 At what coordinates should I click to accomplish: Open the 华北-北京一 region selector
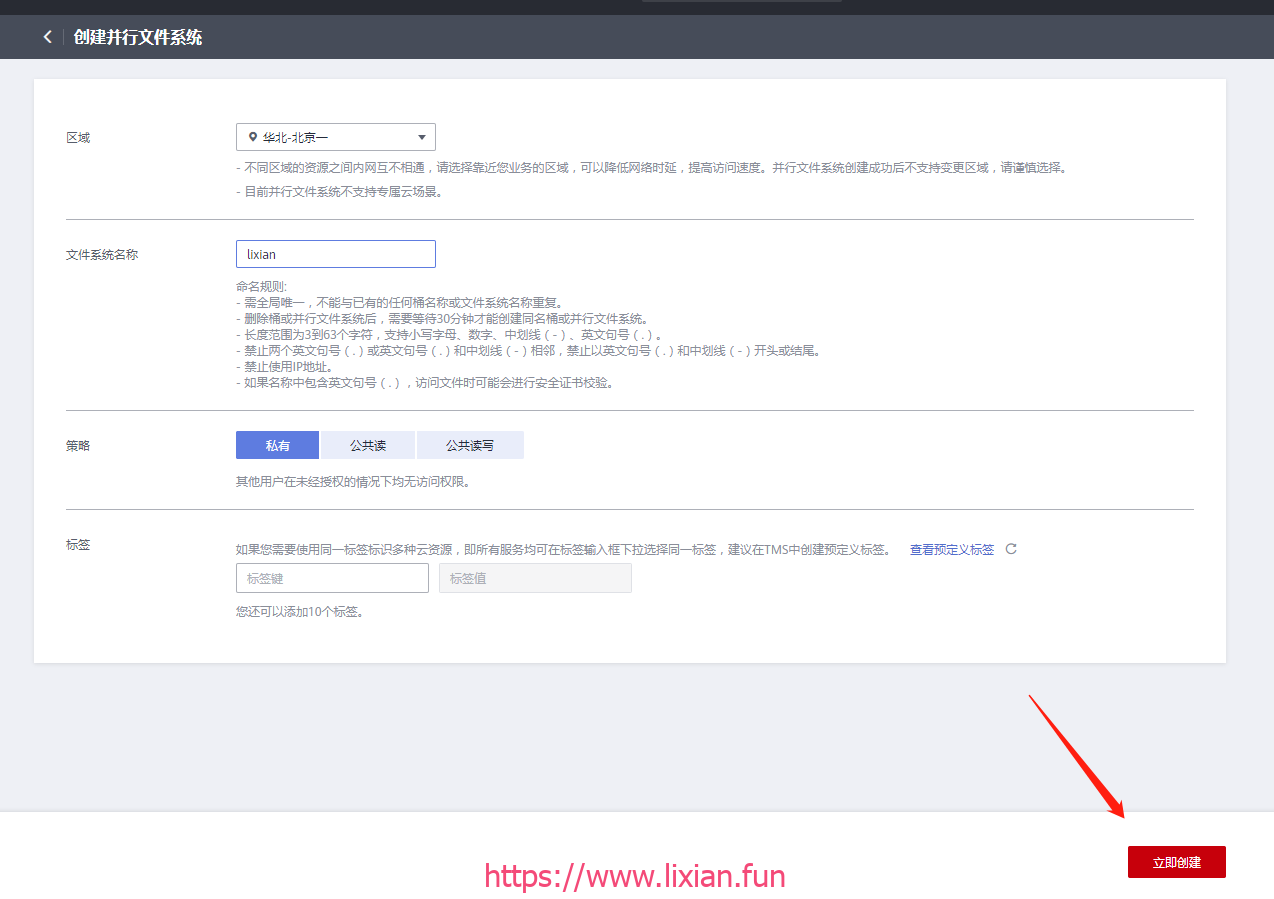pos(335,137)
